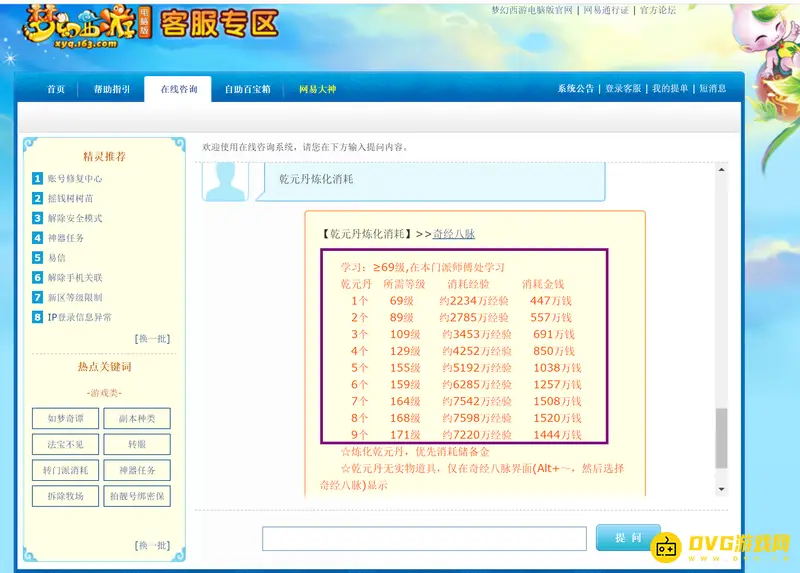Click the 约5192万经验 cell
The image size is (800, 573).
tap(477, 368)
